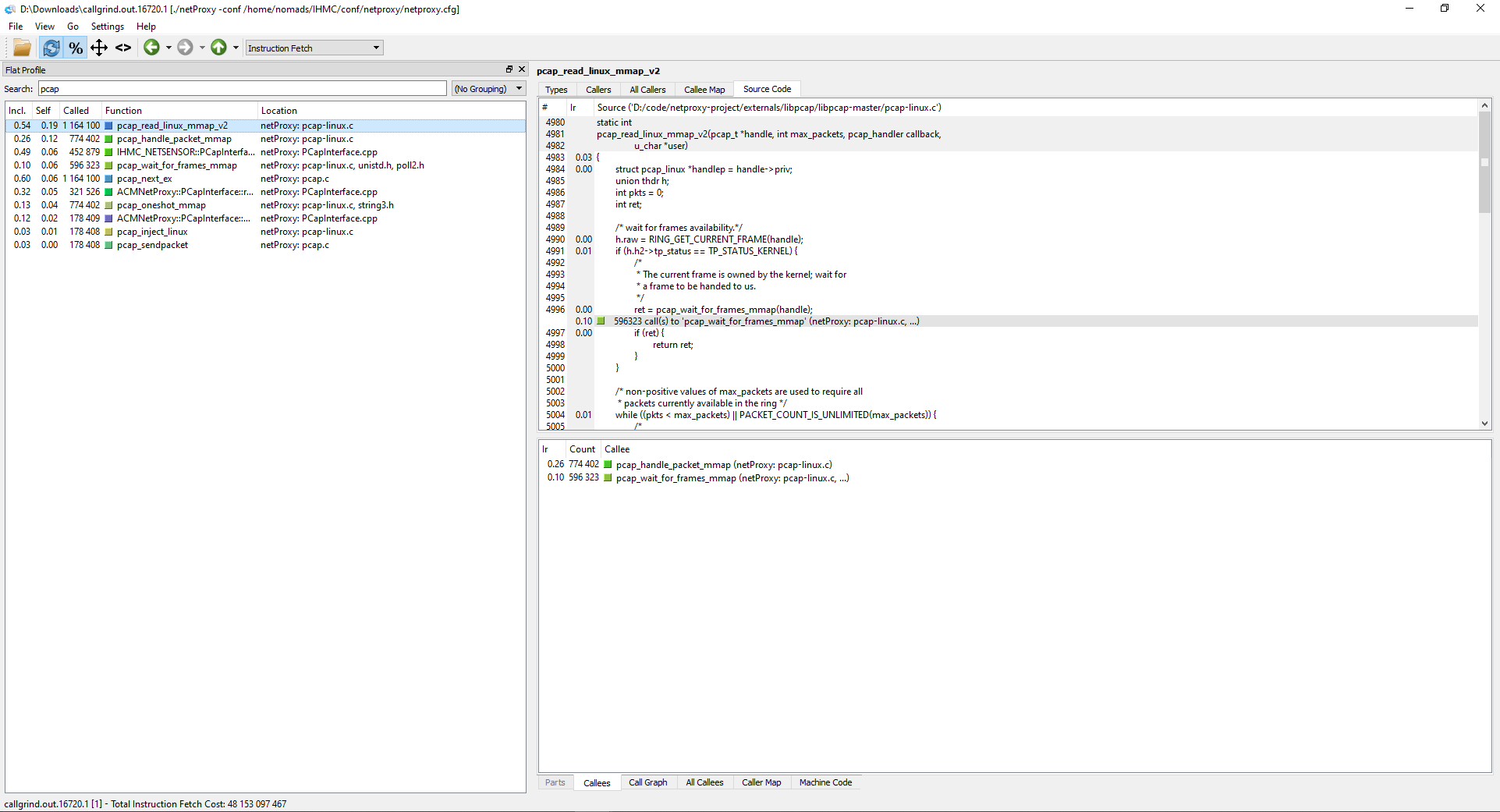
Task: Toggle relative percent cost display
Action: pyautogui.click(x=75, y=48)
